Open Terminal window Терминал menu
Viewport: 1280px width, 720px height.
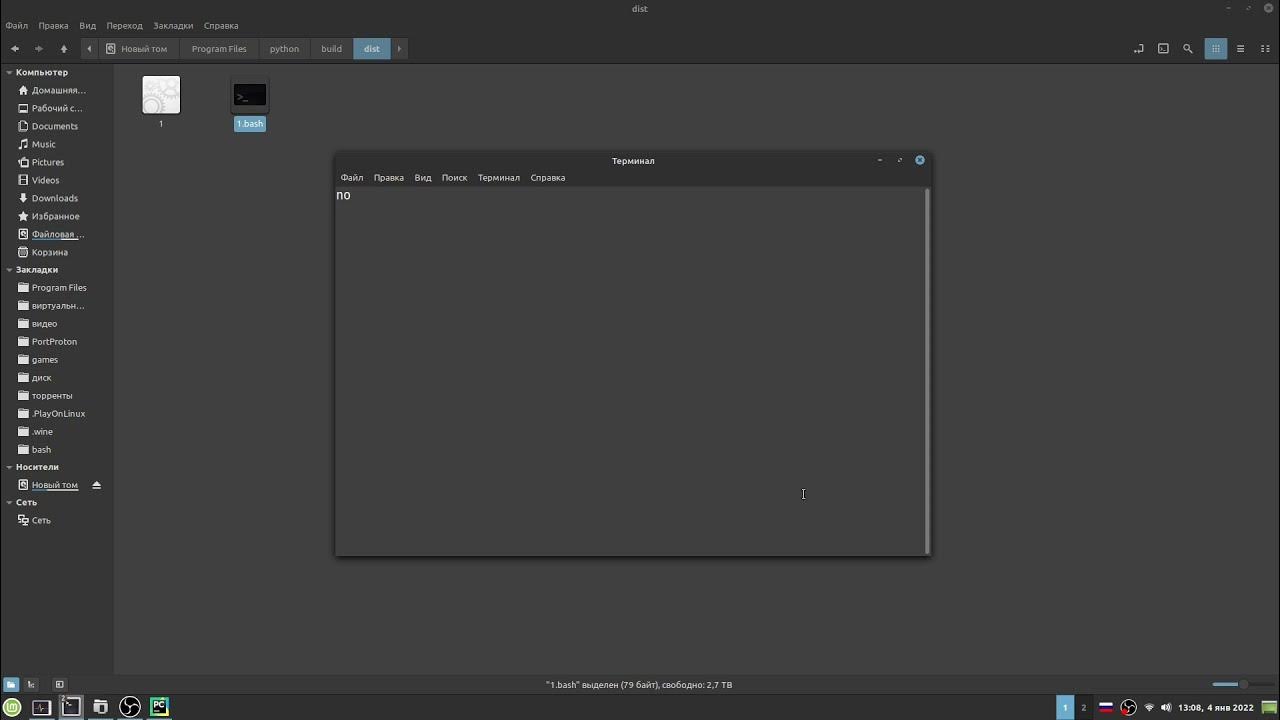pos(498,178)
